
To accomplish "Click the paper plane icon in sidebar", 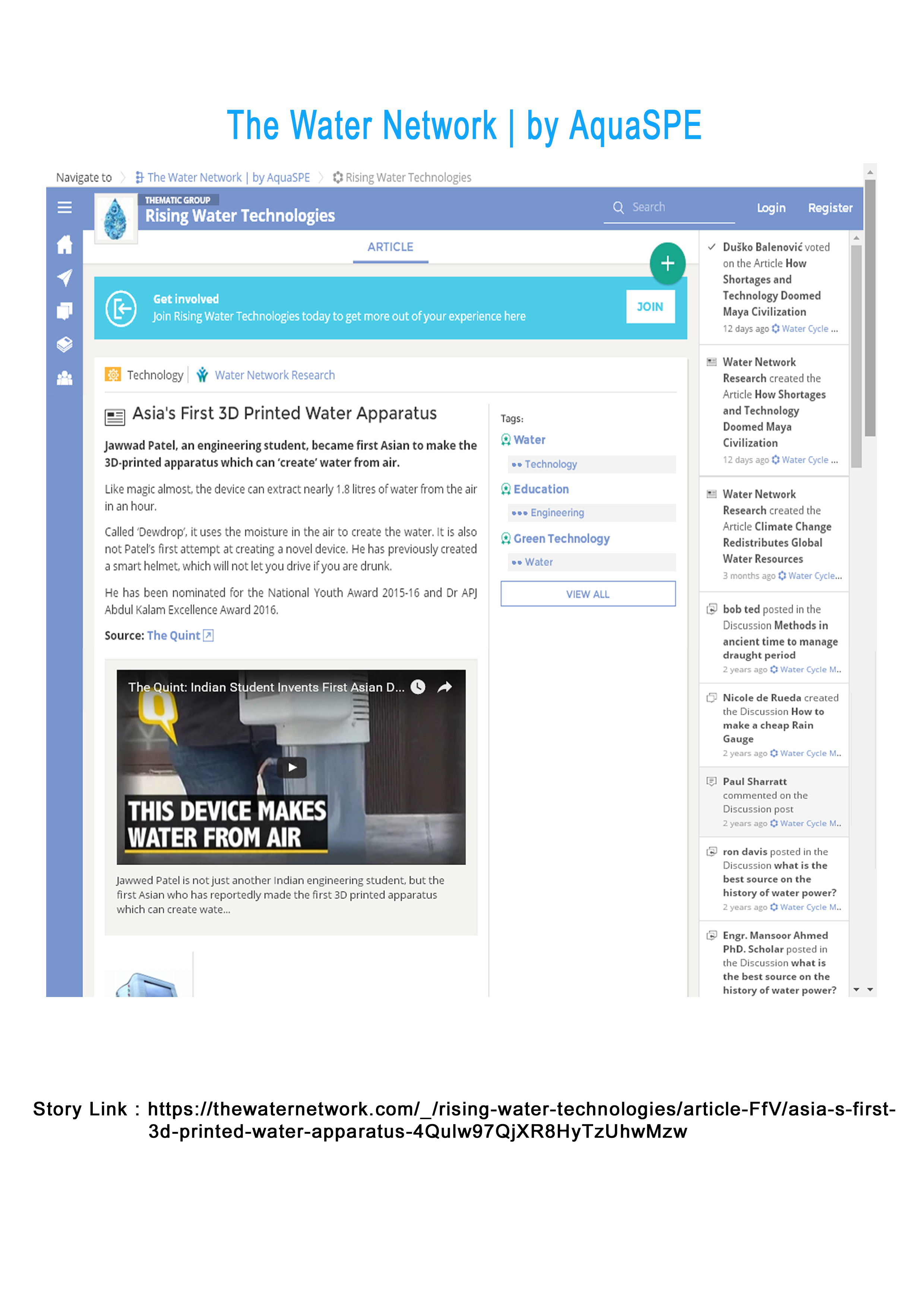I will pos(64,277).
